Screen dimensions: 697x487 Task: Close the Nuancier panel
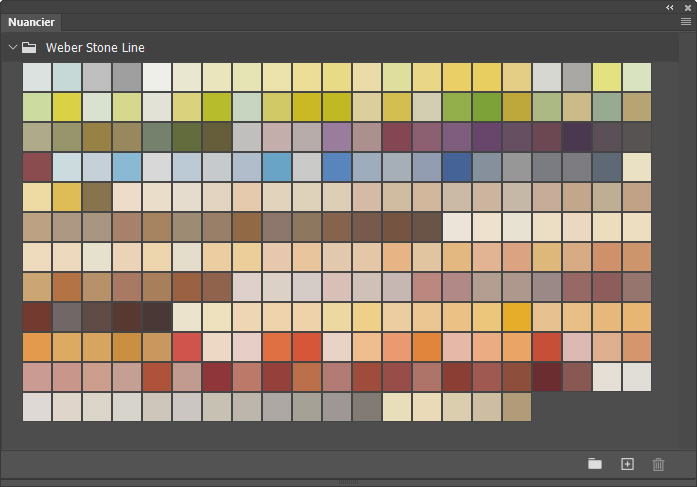pos(688,8)
